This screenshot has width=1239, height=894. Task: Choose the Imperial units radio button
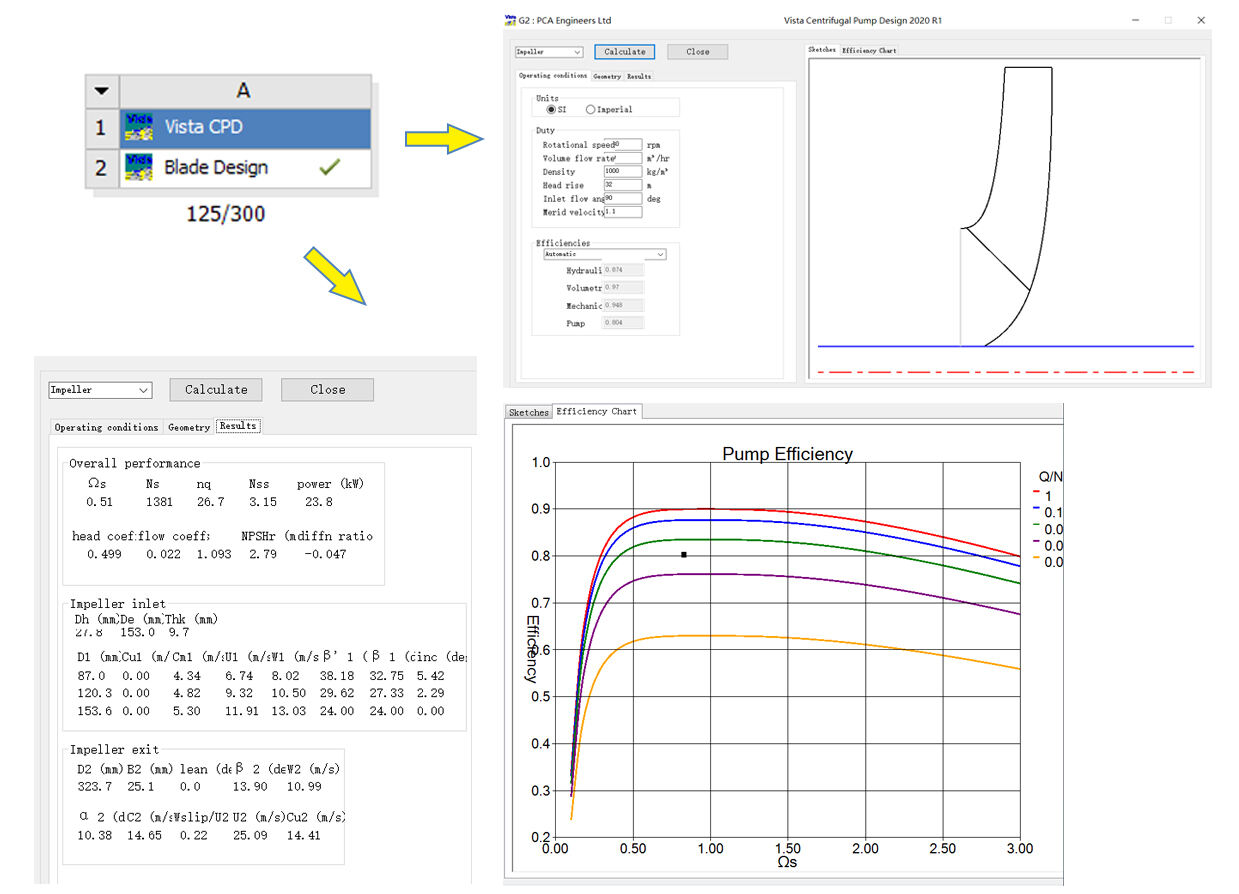coord(591,109)
